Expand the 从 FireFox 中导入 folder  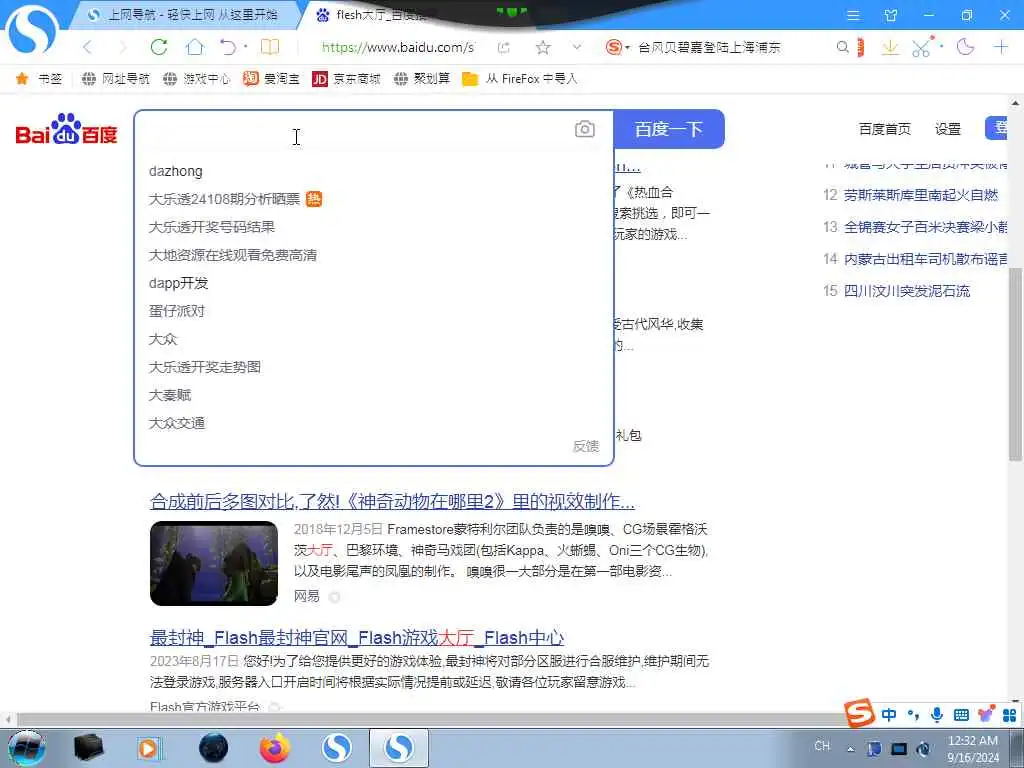pos(520,79)
